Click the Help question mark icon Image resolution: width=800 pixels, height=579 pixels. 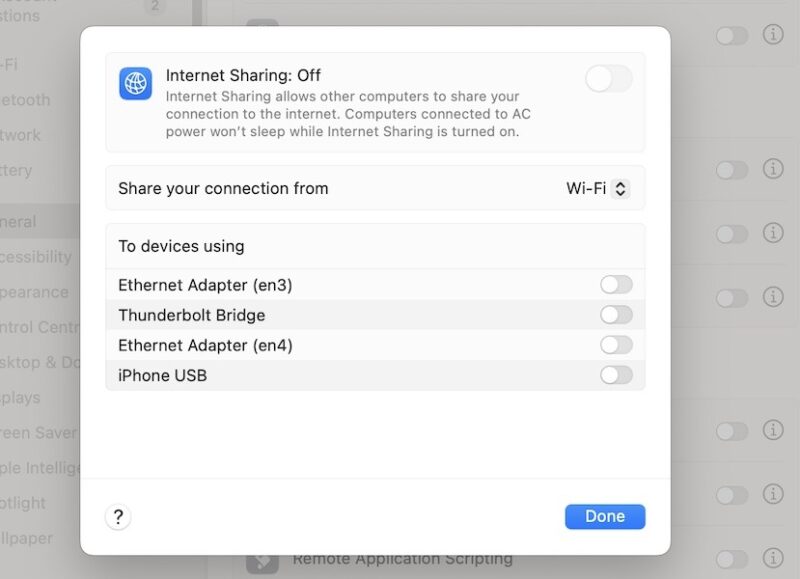(x=118, y=516)
